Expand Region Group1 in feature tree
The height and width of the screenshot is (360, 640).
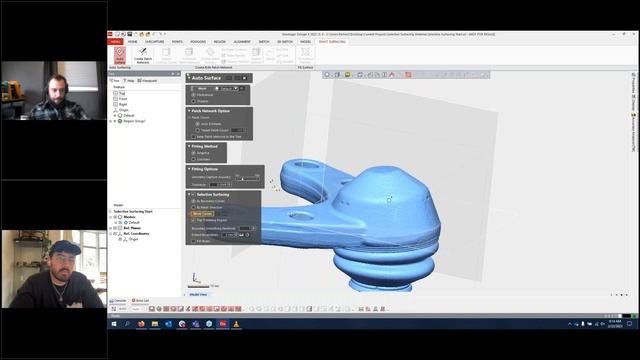click(x=111, y=121)
